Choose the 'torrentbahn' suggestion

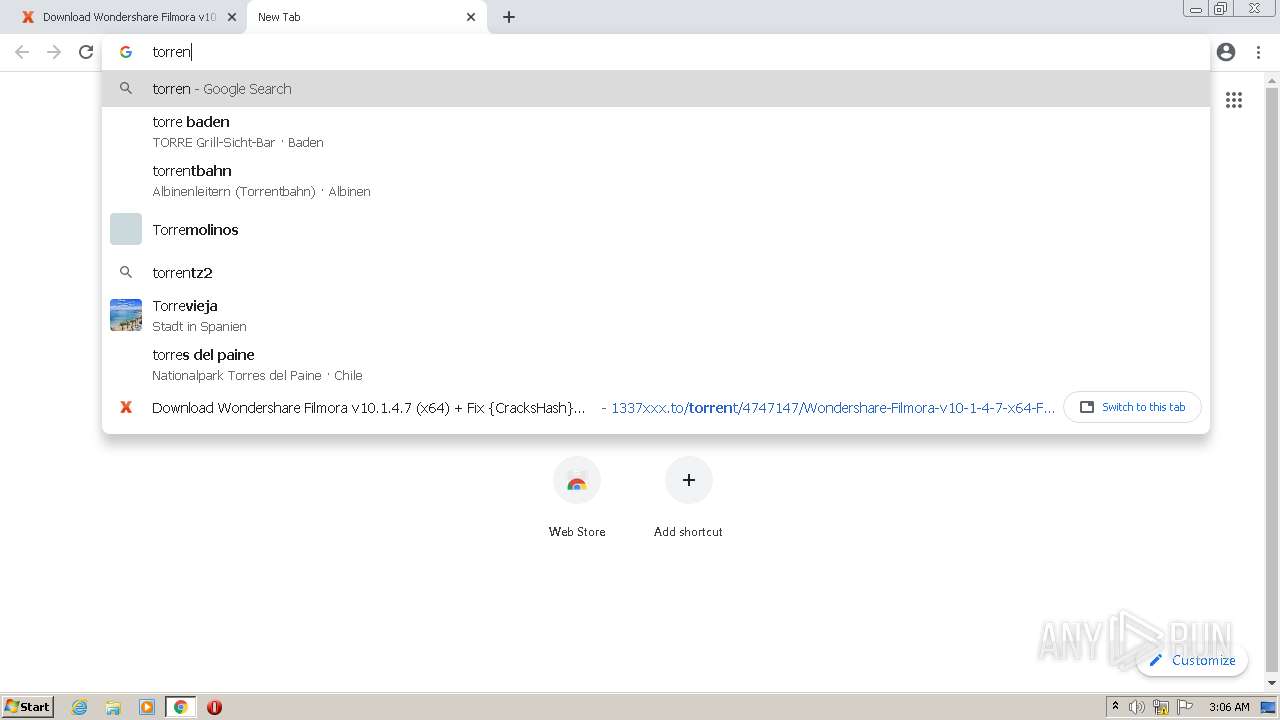656,180
